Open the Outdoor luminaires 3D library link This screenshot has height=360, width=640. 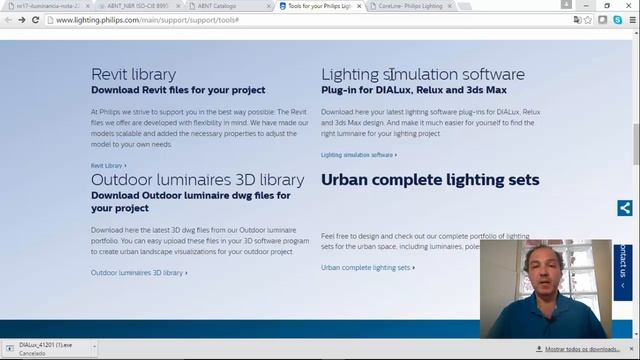(139, 273)
